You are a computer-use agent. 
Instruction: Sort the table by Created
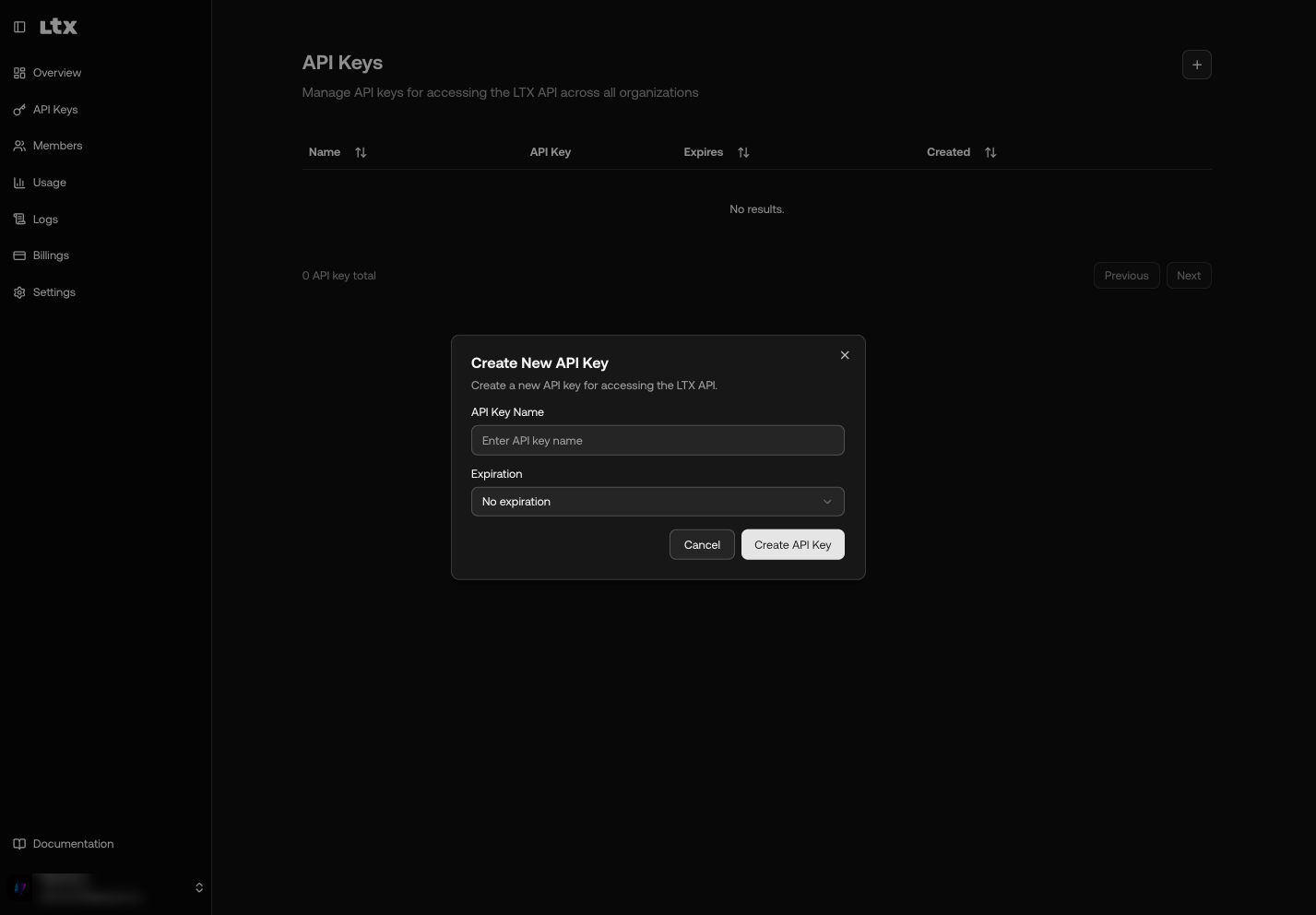tap(990, 152)
